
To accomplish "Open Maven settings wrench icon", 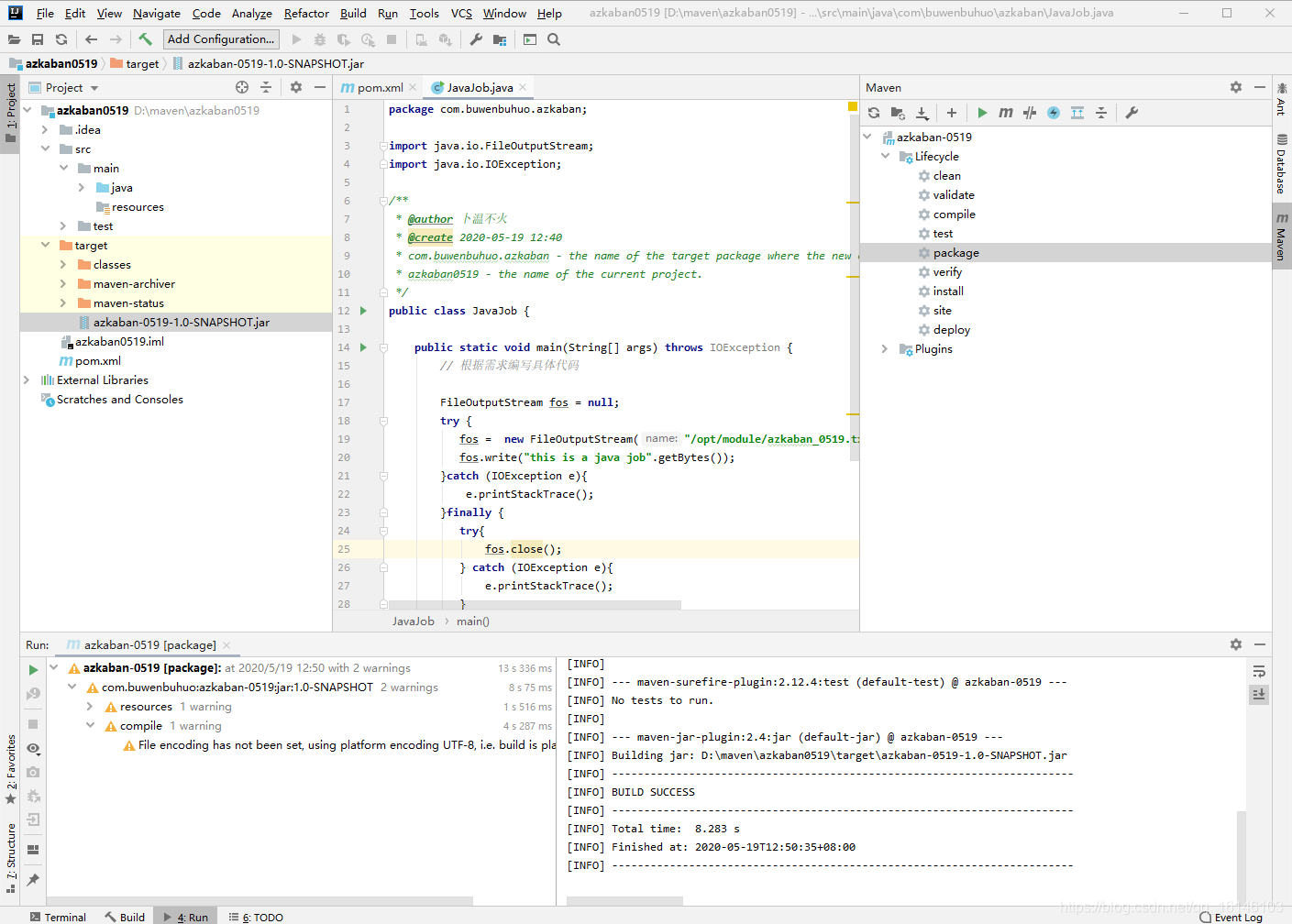I will [x=1132, y=113].
